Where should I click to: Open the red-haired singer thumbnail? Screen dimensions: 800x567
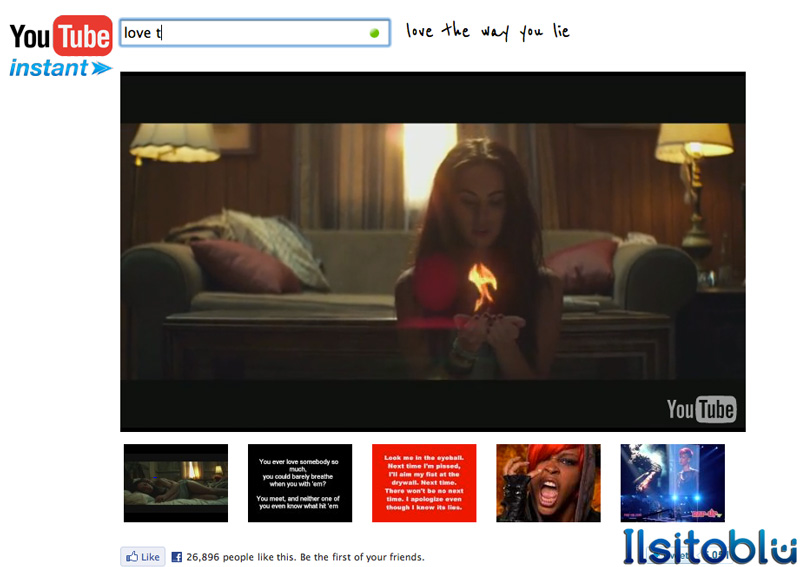coord(548,483)
